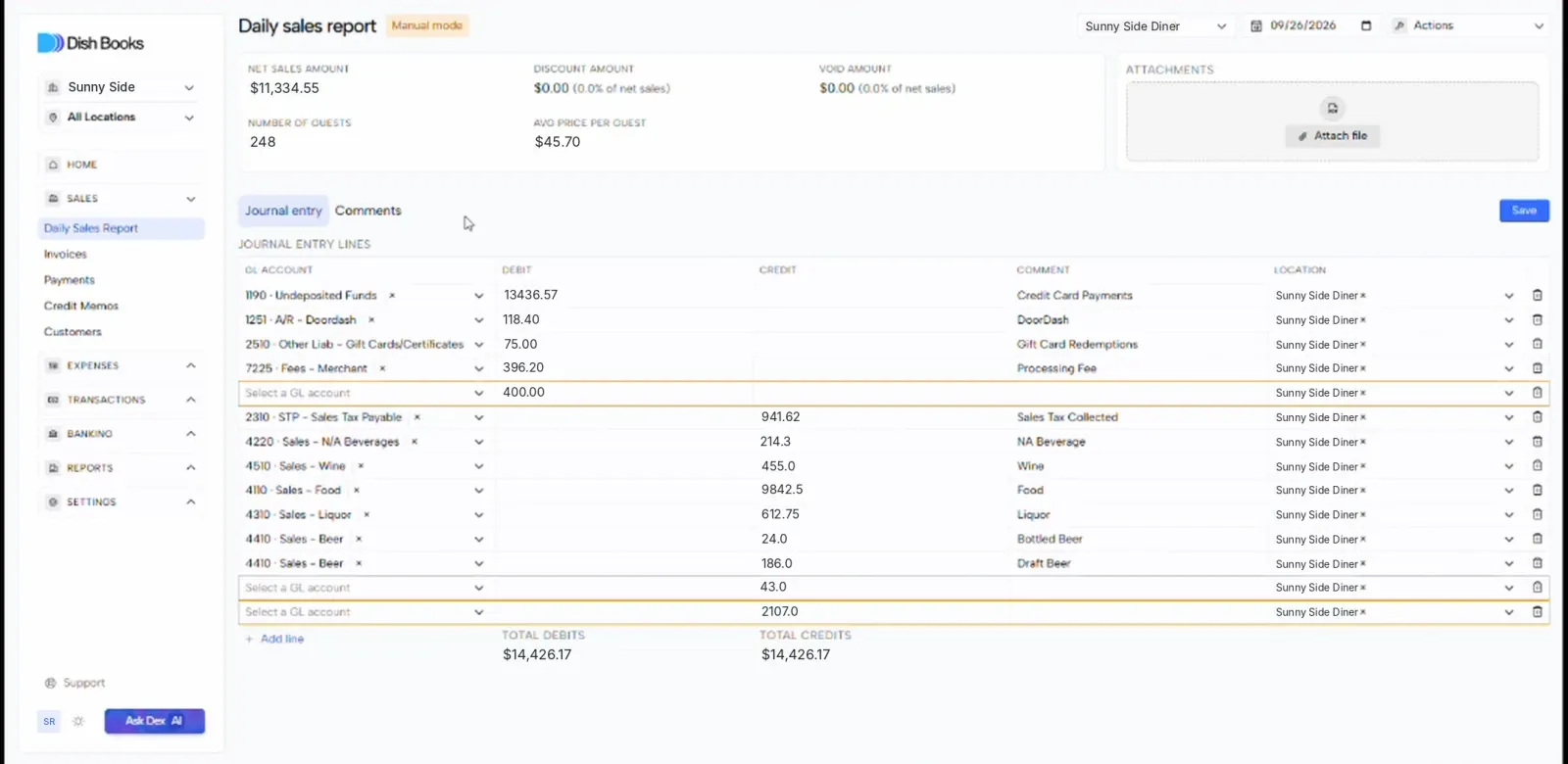Delete the 4220 N/A Beverages line

pos(1537,442)
